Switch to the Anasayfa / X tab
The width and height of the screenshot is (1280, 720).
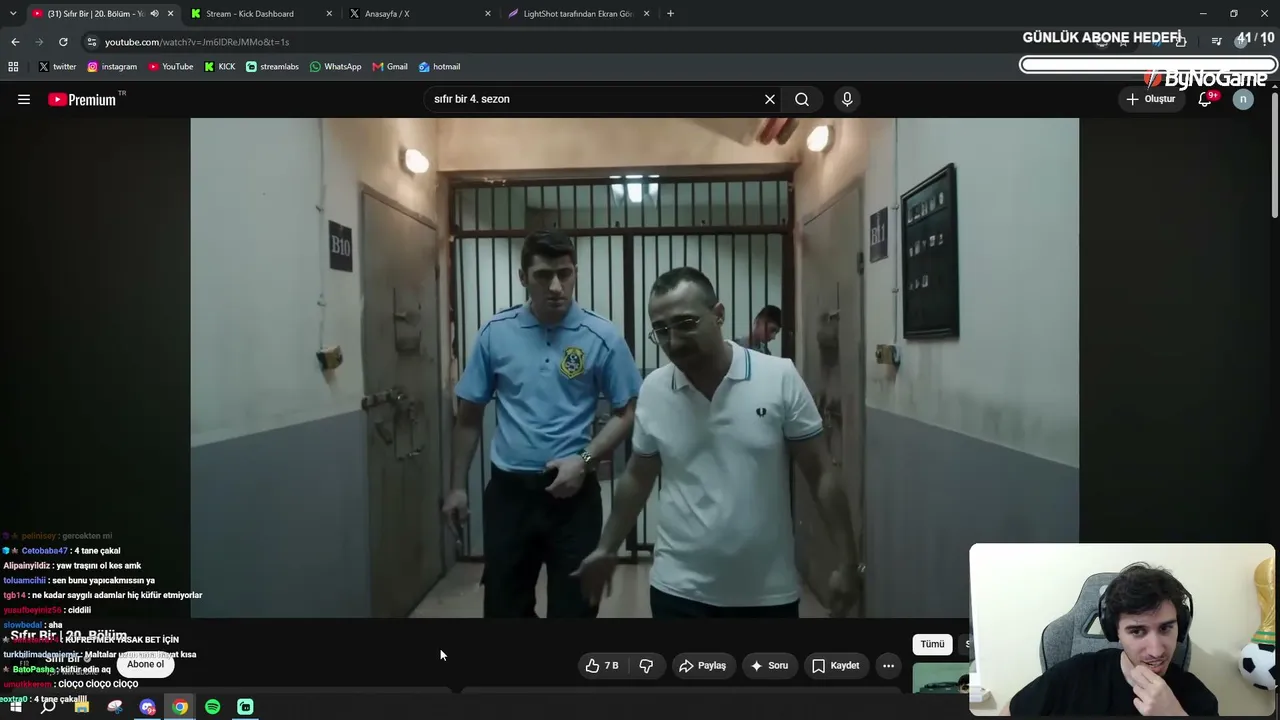[420, 14]
